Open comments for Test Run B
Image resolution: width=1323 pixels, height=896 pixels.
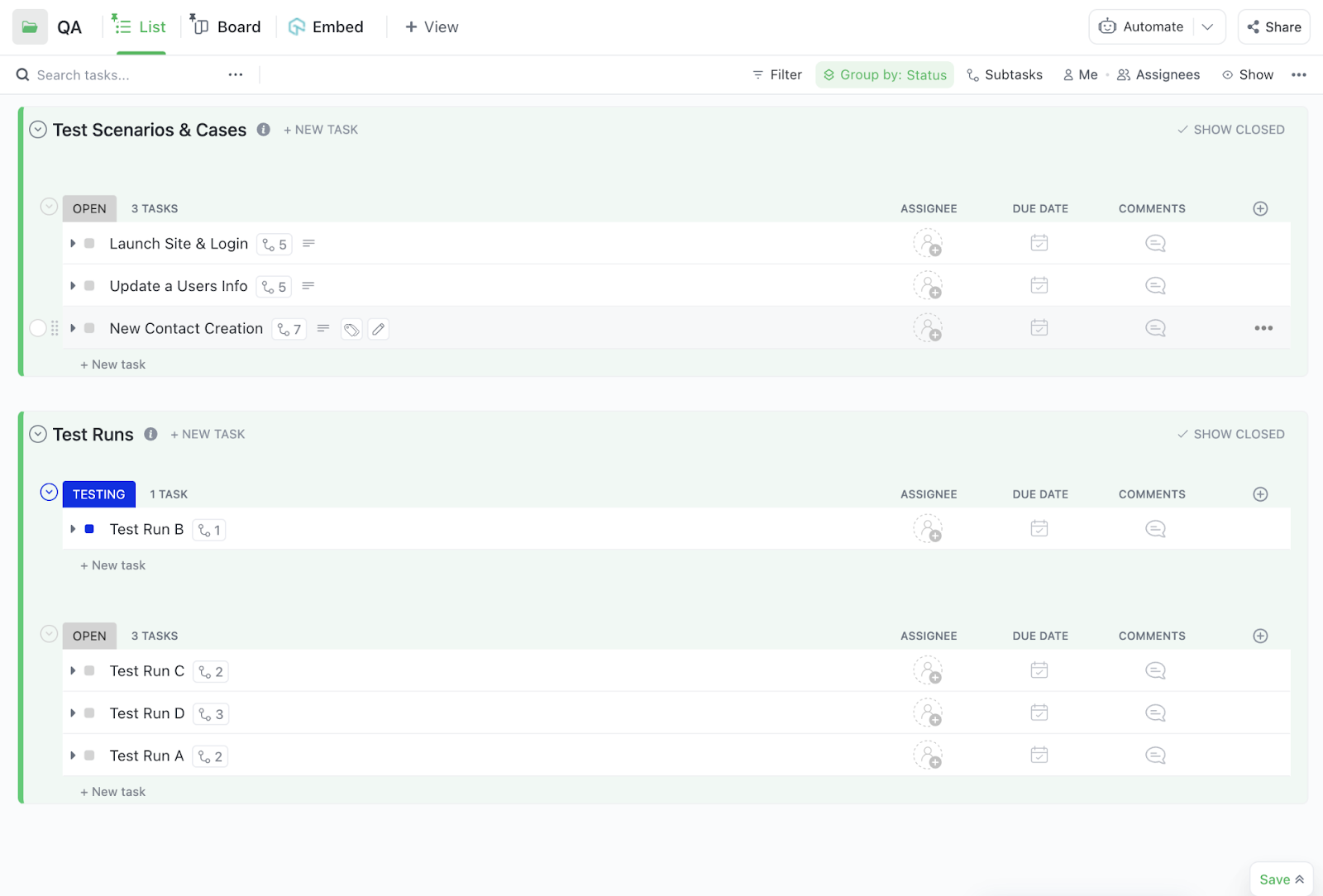pos(1155,529)
